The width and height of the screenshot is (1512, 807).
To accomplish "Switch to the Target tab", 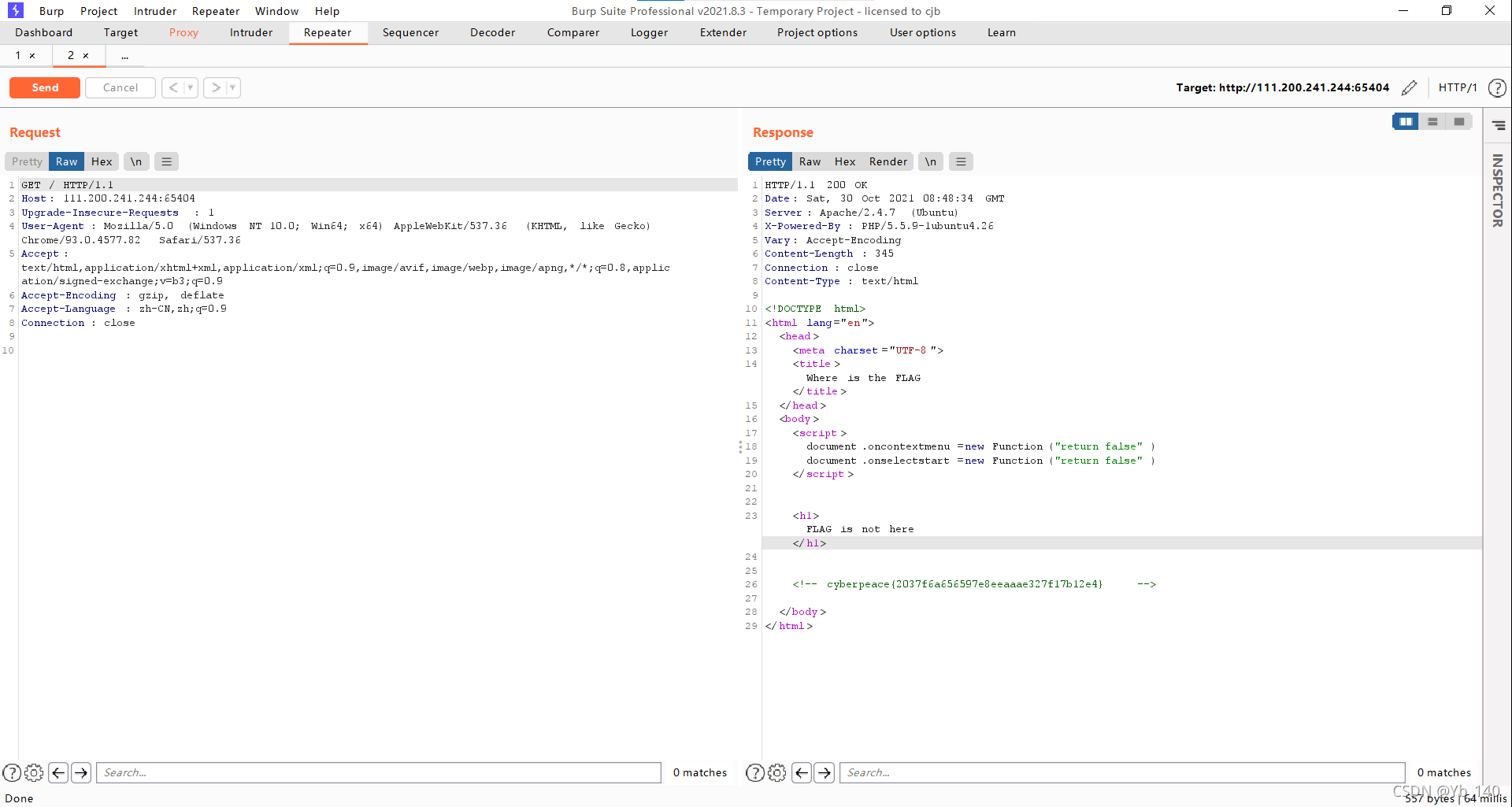I will 120,32.
